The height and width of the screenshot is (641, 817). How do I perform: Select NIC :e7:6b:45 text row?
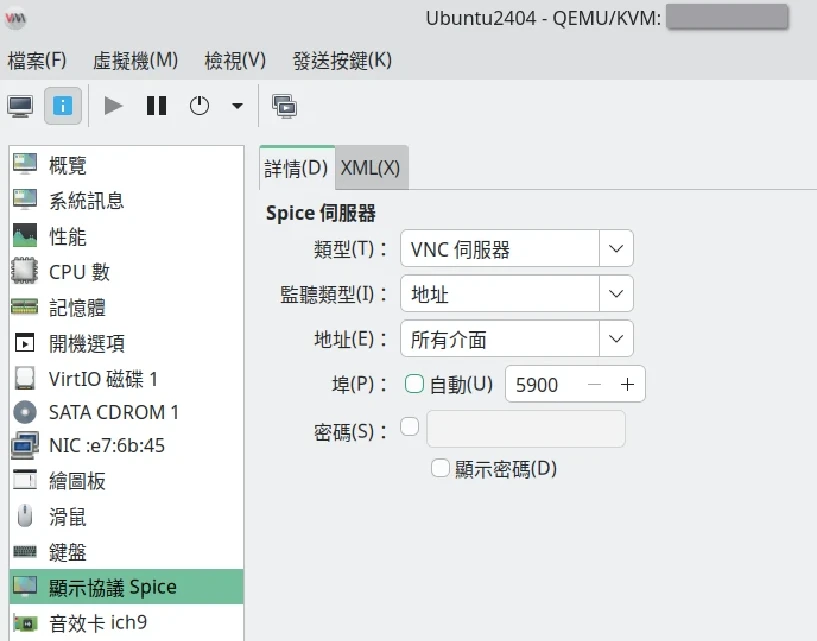(107, 446)
